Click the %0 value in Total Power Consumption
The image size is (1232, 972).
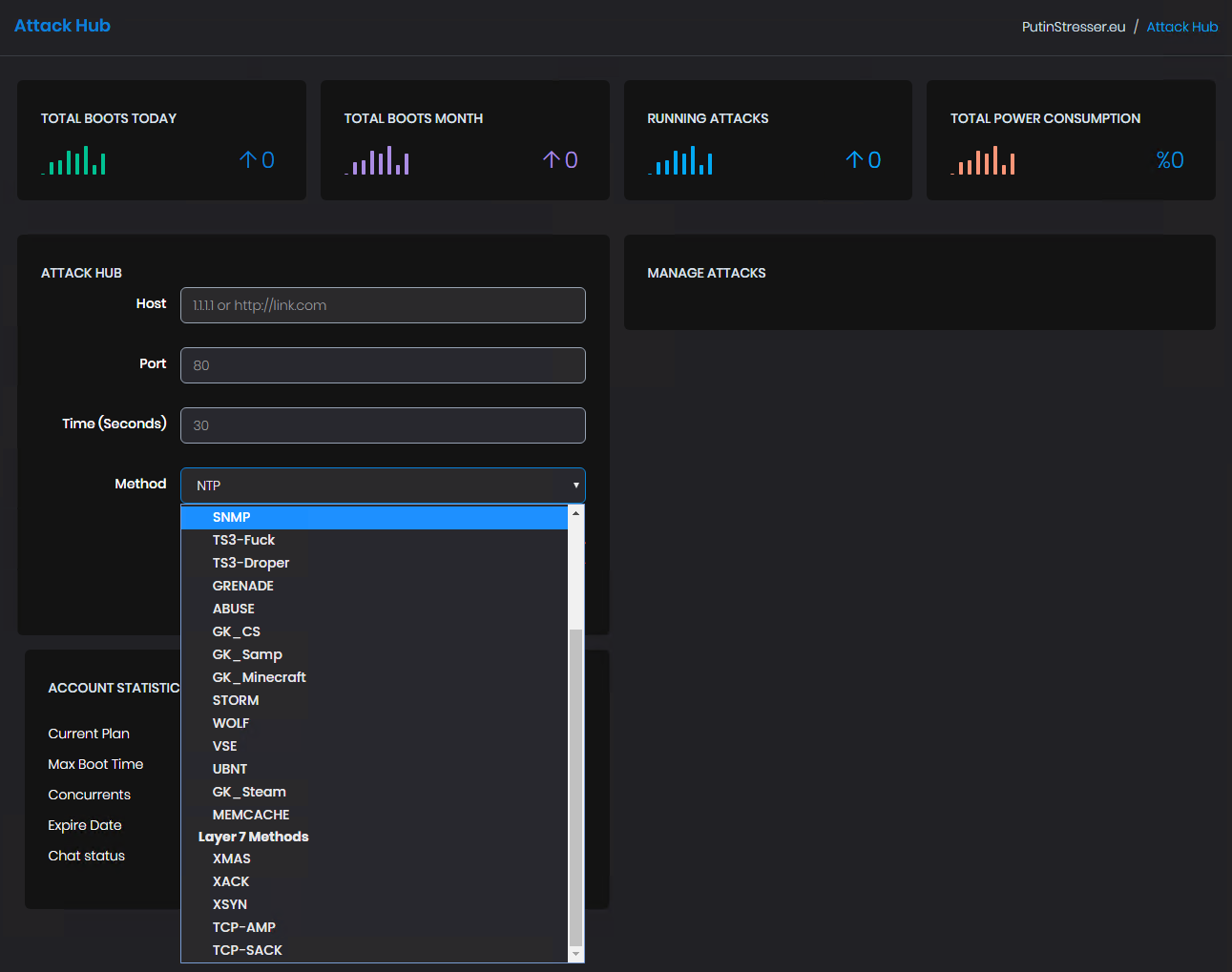pos(1170,160)
